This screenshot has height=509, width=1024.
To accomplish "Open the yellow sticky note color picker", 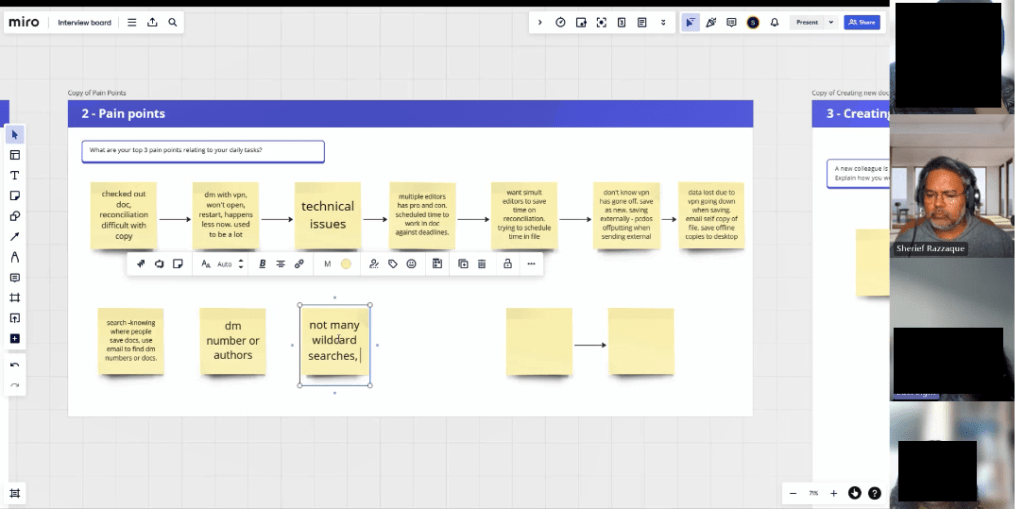I will [346, 264].
